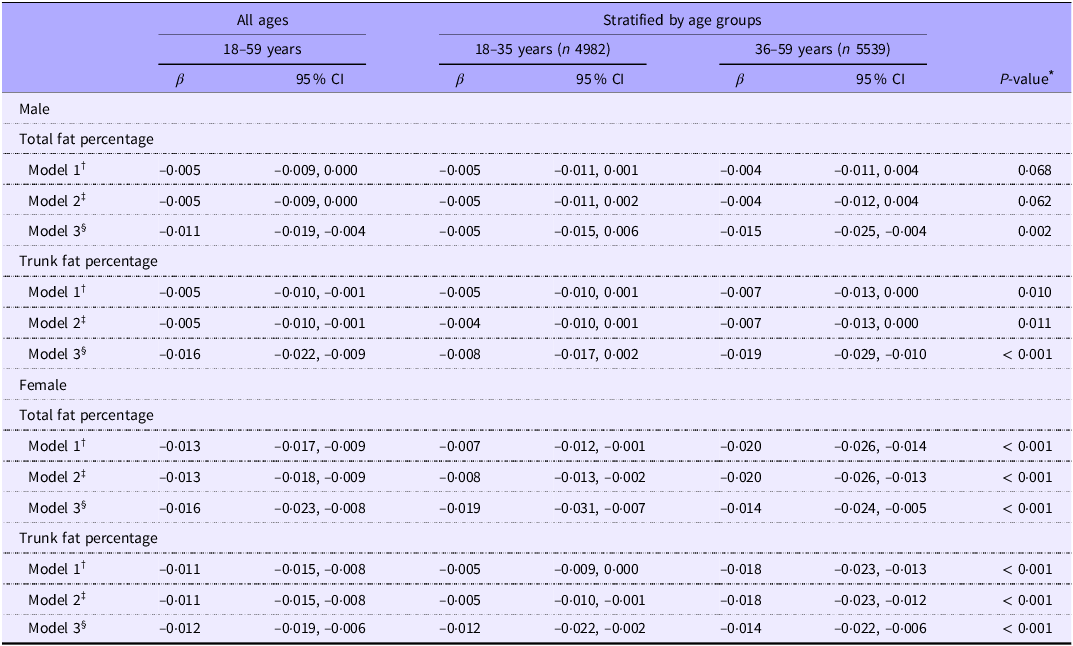The width and height of the screenshot is (1073, 646).
Task: Pick the CI cell '–0·026, –0·014'
Action: (880, 446)
